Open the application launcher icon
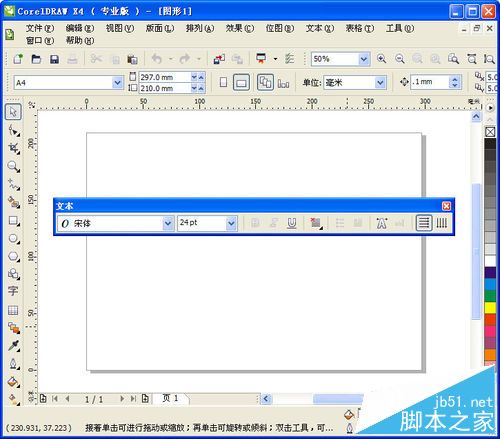Screen dimensions: 500x439 coord(261,58)
